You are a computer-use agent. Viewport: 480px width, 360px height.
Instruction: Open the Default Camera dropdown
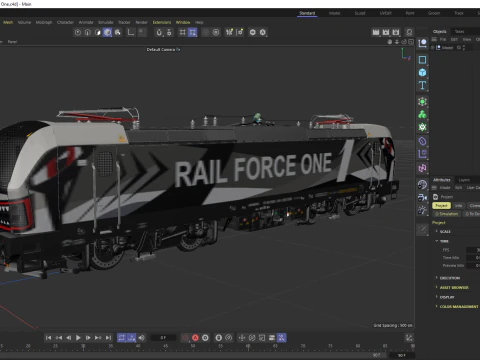pos(163,49)
